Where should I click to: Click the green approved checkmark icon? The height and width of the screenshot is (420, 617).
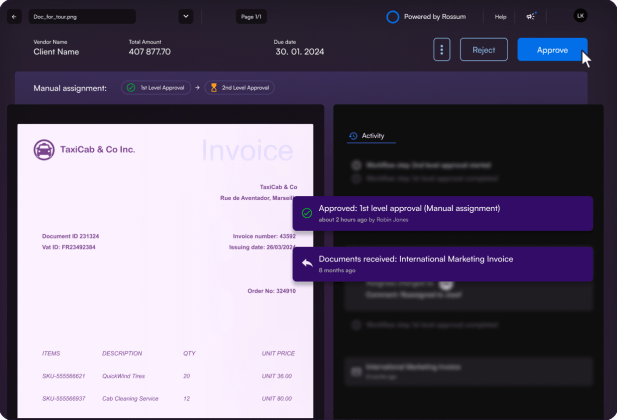(x=306, y=213)
